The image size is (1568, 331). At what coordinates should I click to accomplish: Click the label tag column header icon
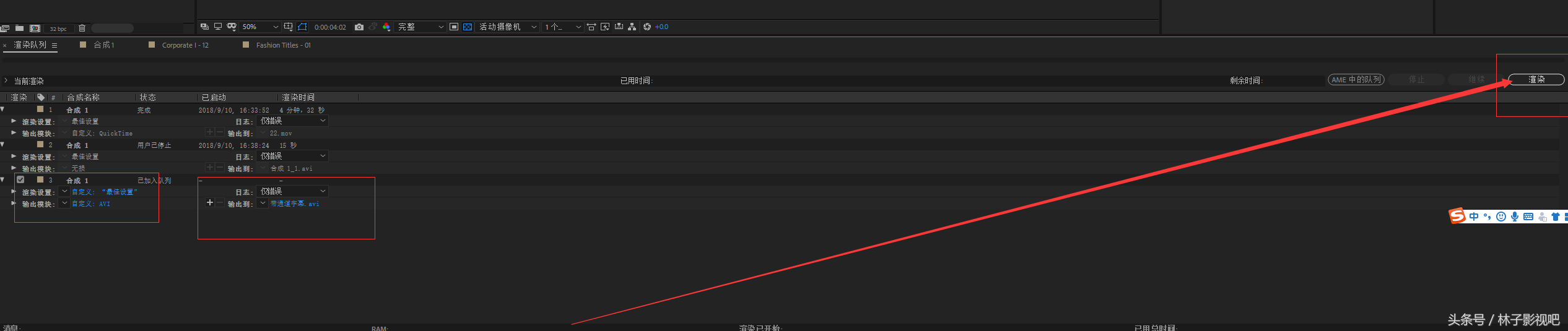tap(41, 97)
